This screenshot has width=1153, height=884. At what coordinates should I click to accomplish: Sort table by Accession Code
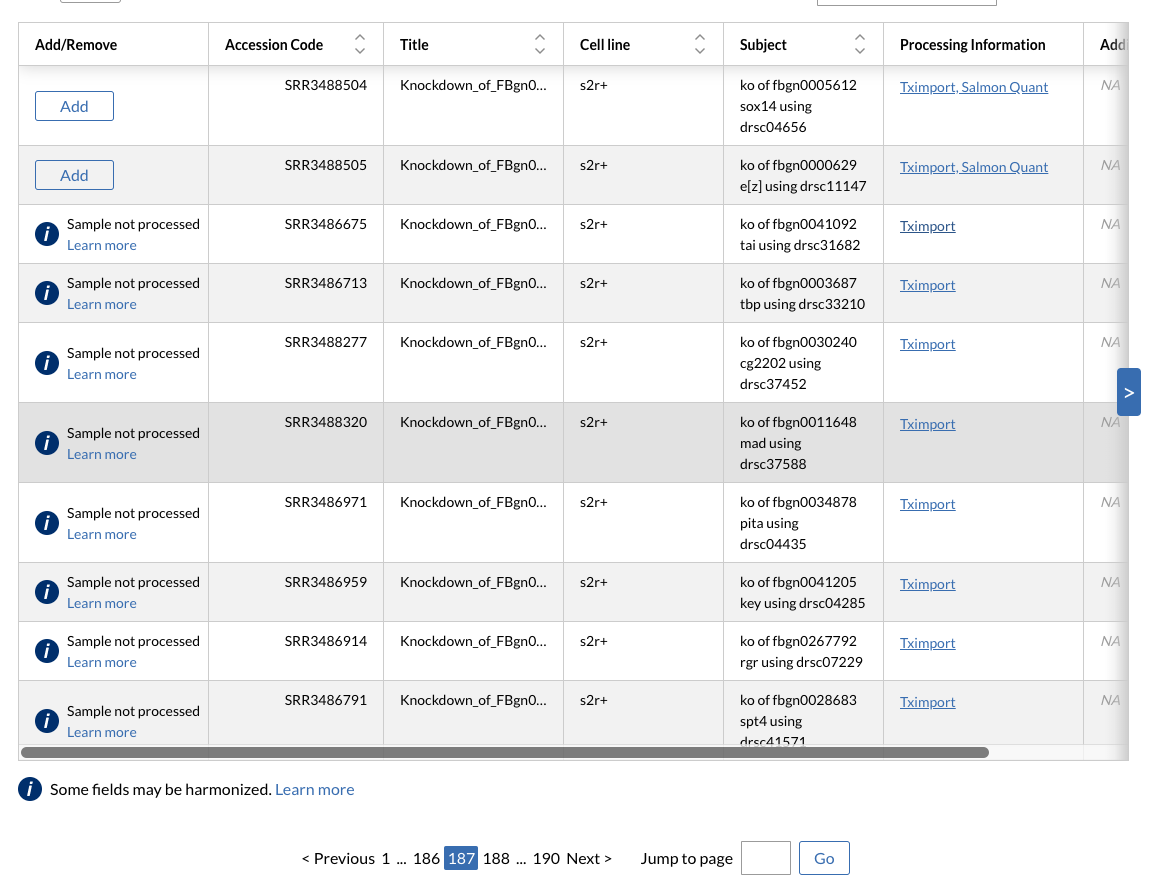pos(360,44)
